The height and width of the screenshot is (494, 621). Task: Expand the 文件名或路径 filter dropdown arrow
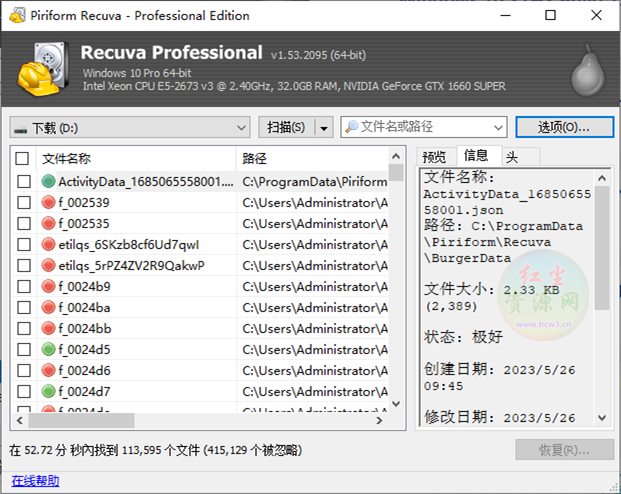point(498,128)
